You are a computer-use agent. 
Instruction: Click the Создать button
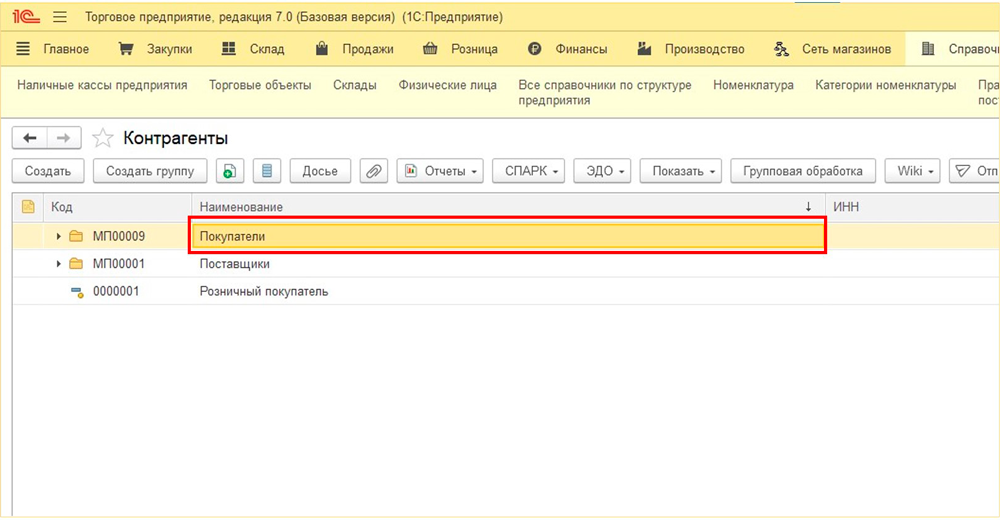point(47,171)
